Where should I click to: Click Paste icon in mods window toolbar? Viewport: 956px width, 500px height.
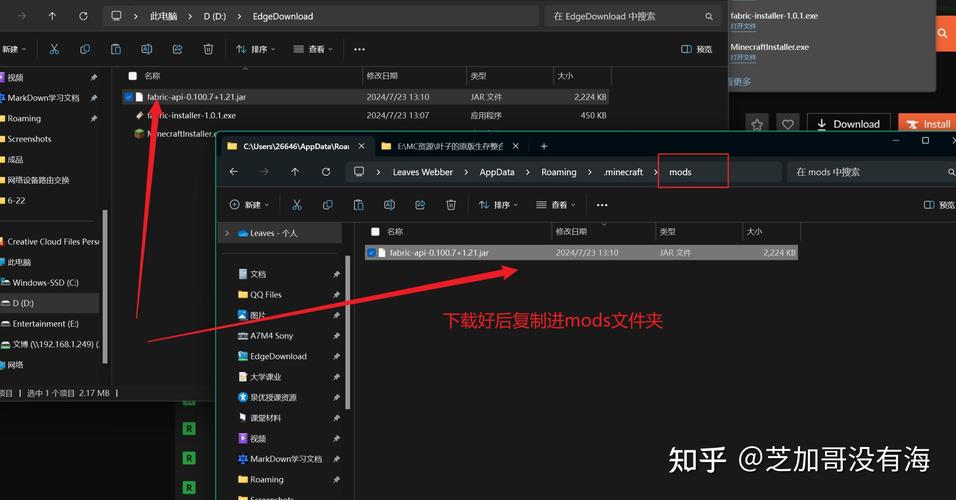pos(358,205)
